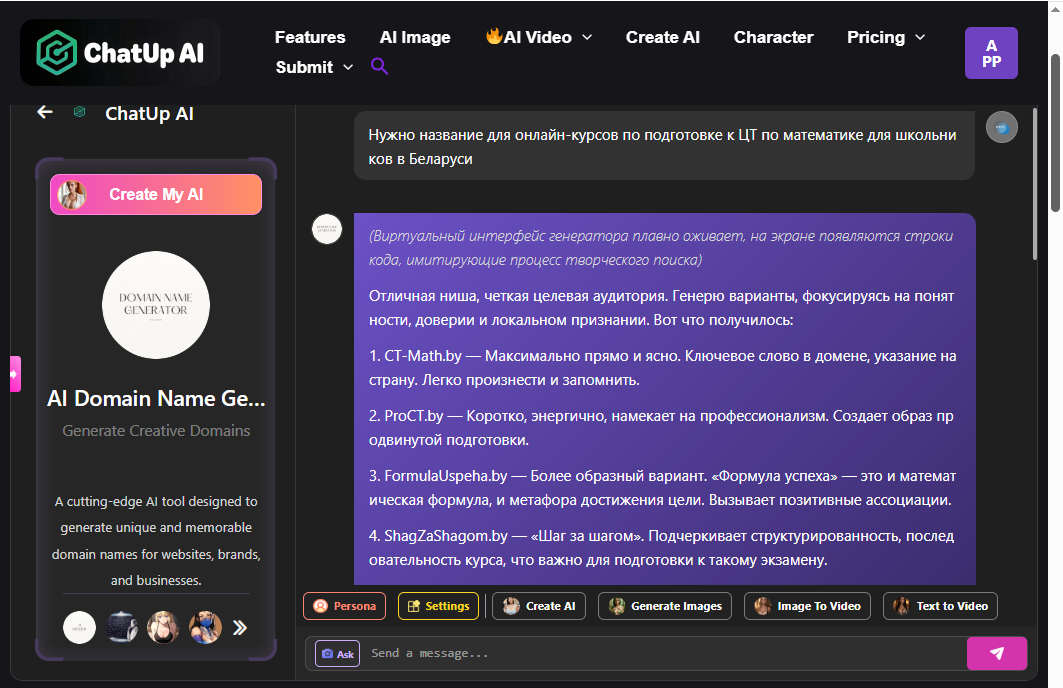Click the ChatUp AI logo

(120, 52)
